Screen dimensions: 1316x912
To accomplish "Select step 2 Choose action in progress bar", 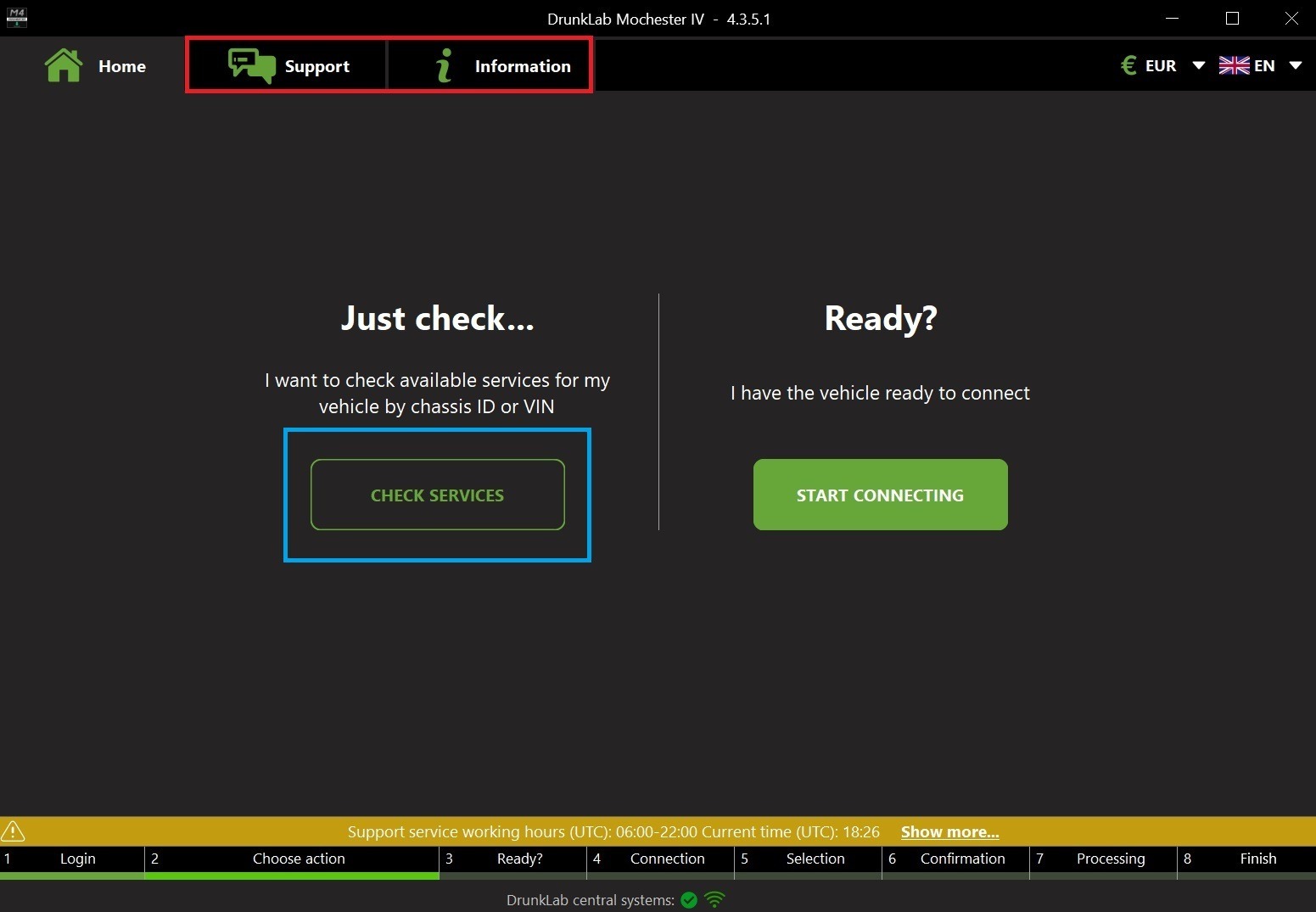I will 299,859.
